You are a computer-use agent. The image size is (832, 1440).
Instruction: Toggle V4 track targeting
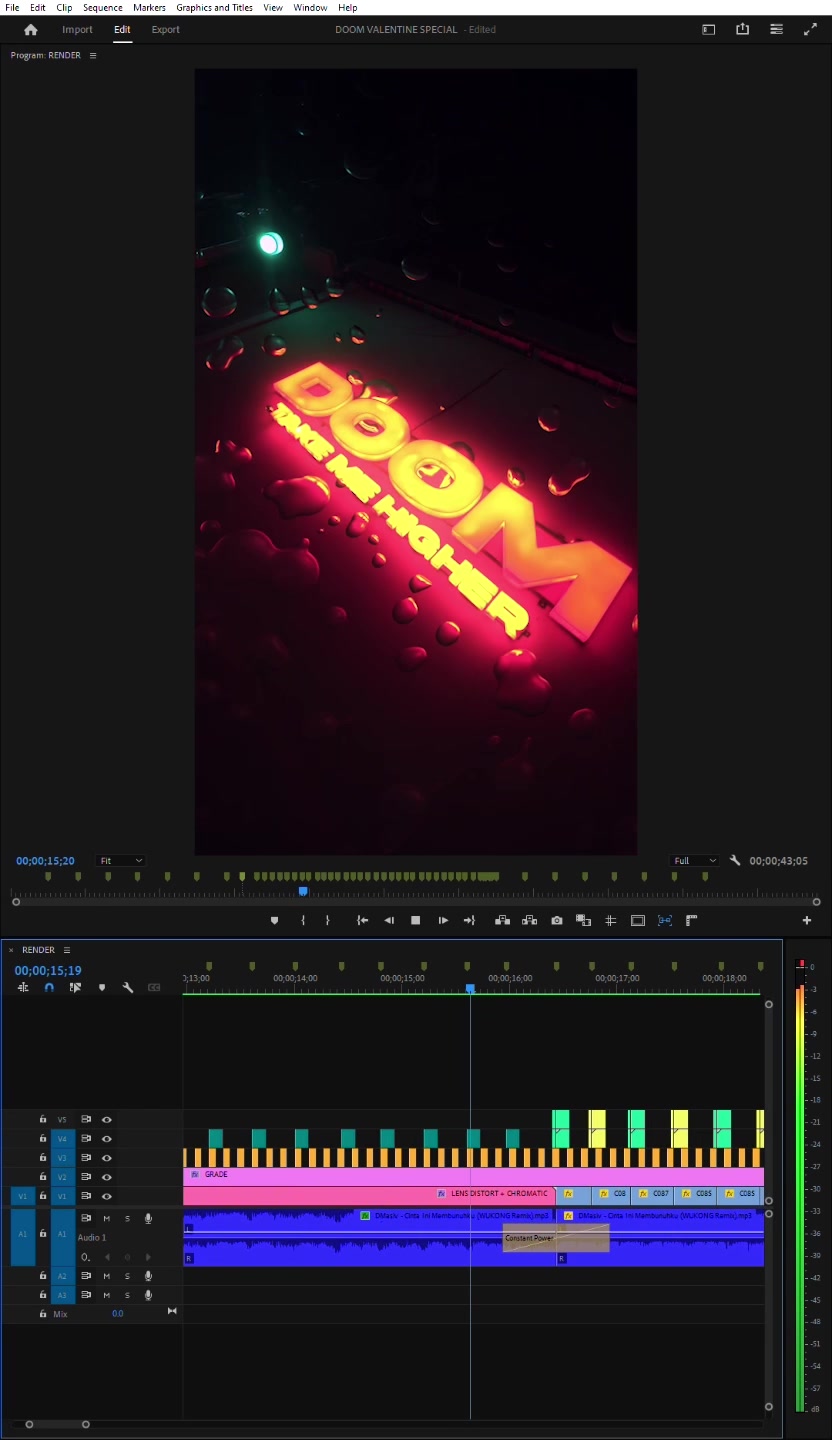pos(62,1139)
